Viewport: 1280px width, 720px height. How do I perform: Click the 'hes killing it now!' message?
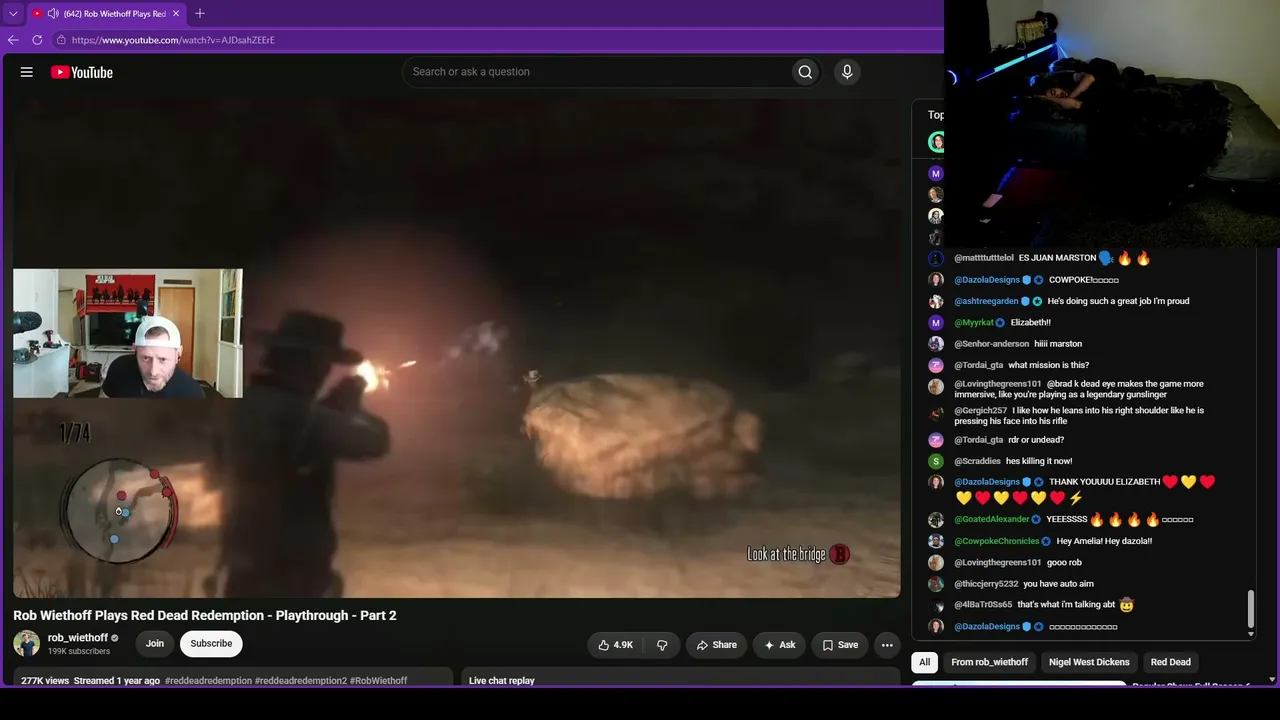point(1039,461)
